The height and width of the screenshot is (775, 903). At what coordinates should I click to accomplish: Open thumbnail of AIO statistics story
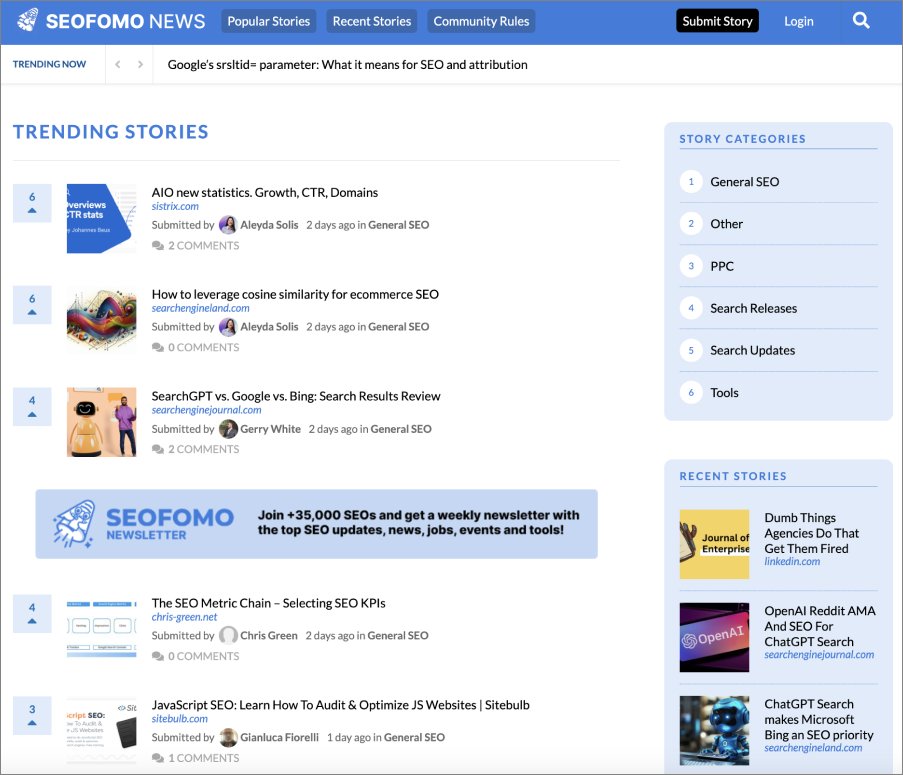101,219
